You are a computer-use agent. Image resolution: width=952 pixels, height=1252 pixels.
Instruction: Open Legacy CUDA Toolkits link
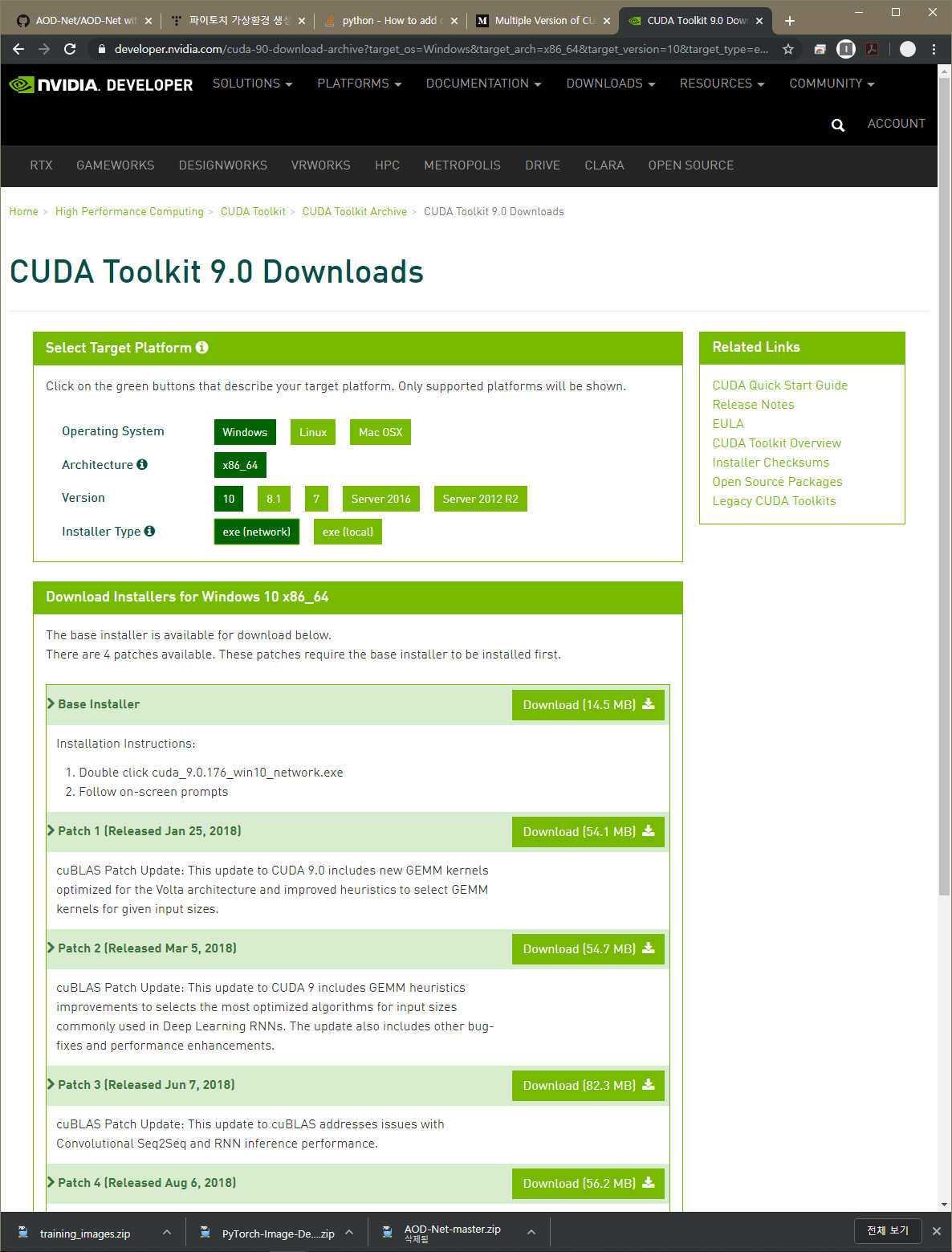coord(774,501)
